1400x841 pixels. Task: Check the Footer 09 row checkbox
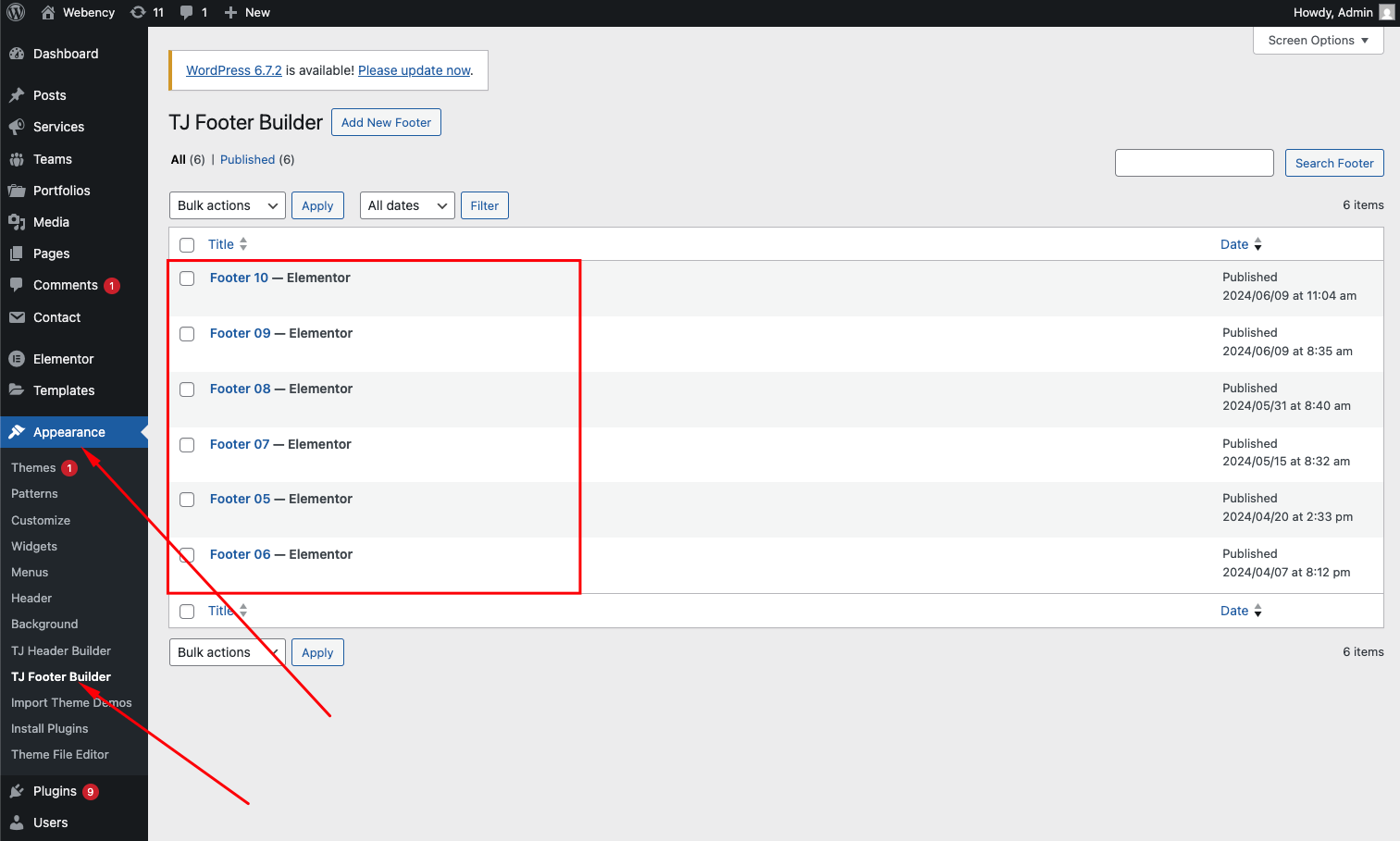pyautogui.click(x=187, y=334)
